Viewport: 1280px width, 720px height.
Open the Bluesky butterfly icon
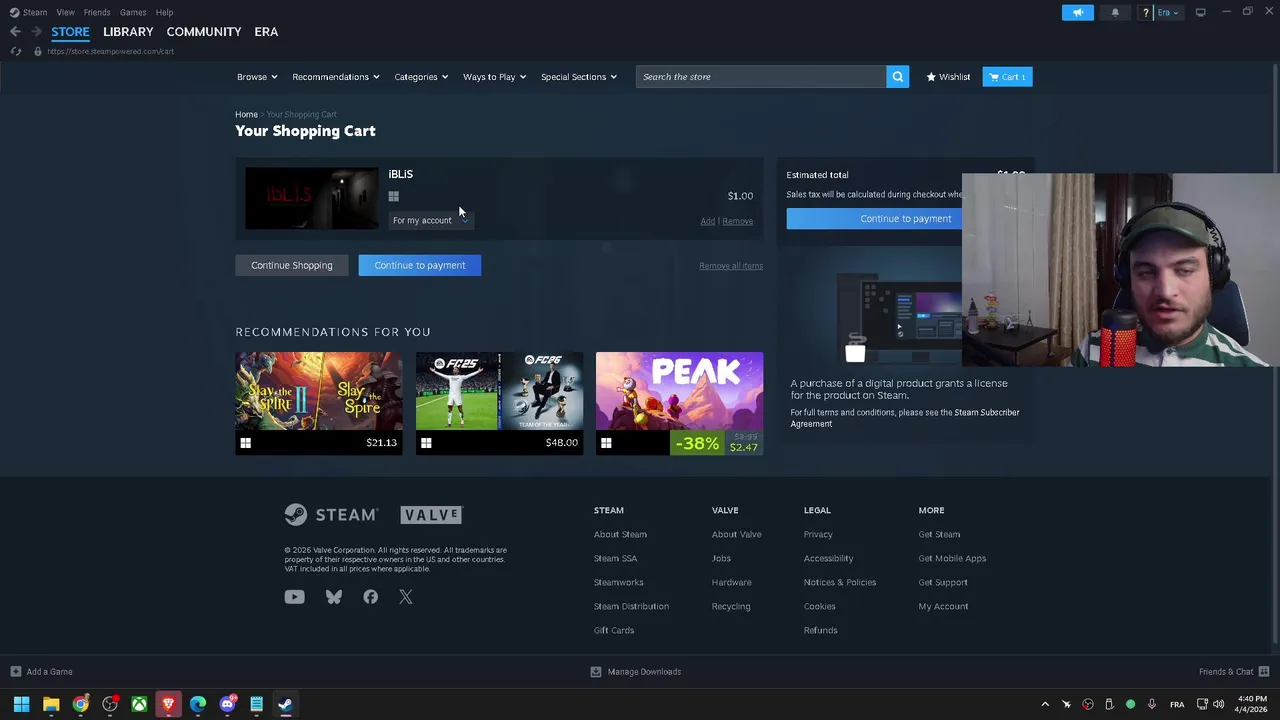[334, 597]
